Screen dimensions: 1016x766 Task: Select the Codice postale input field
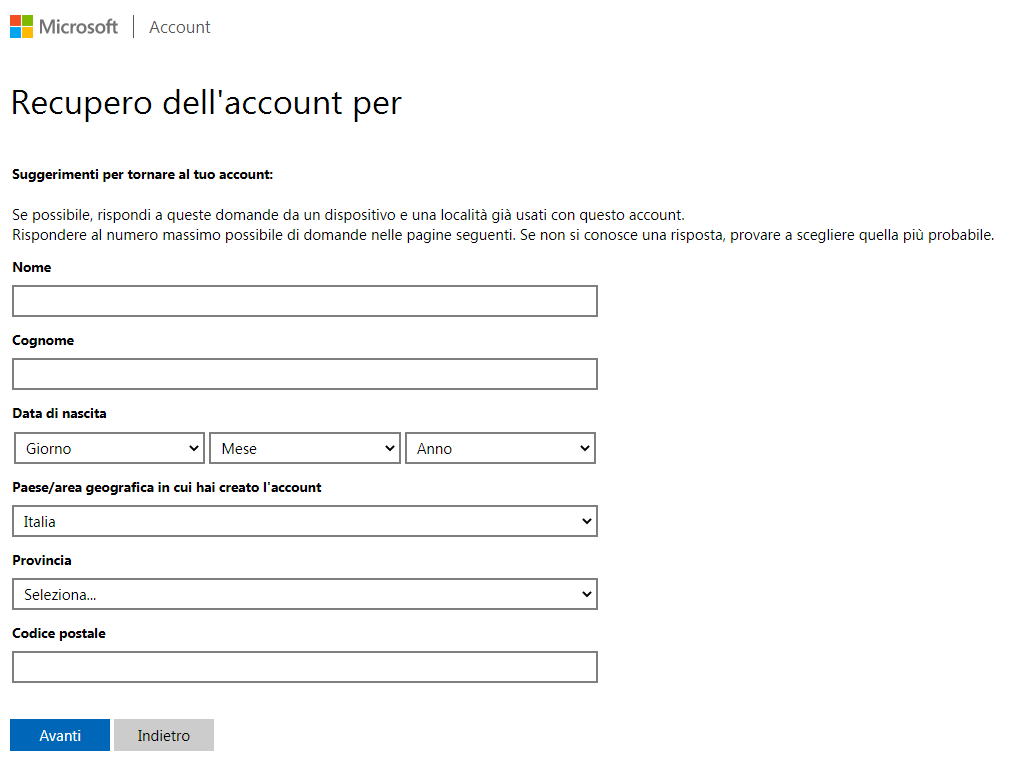(304, 667)
